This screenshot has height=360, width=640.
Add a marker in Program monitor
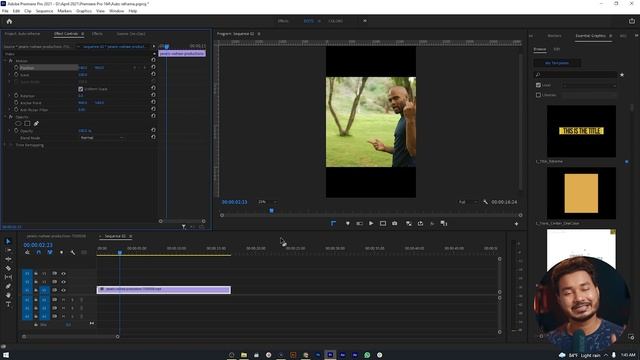click(x=347, y=223)
